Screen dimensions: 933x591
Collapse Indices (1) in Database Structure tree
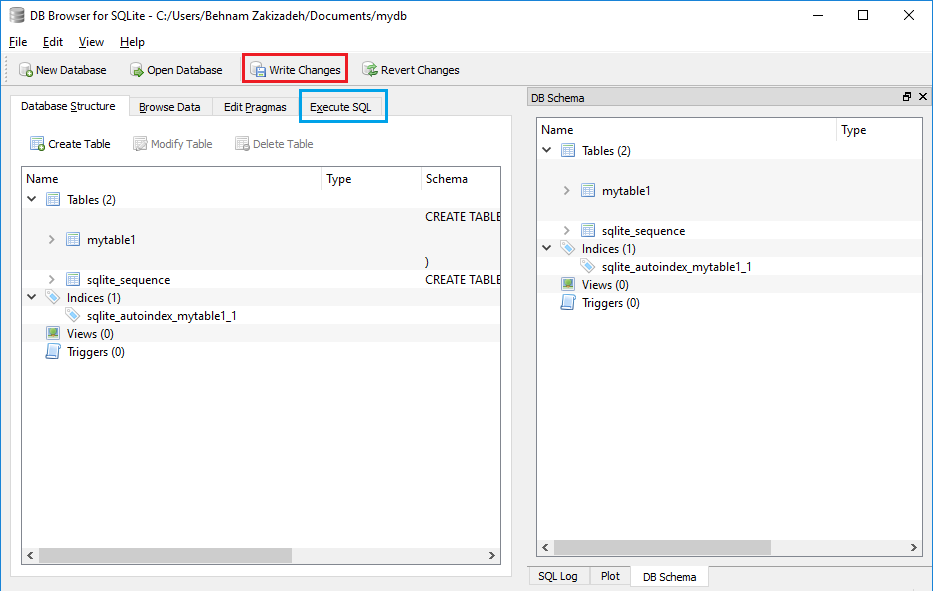(x=32, y=298)
